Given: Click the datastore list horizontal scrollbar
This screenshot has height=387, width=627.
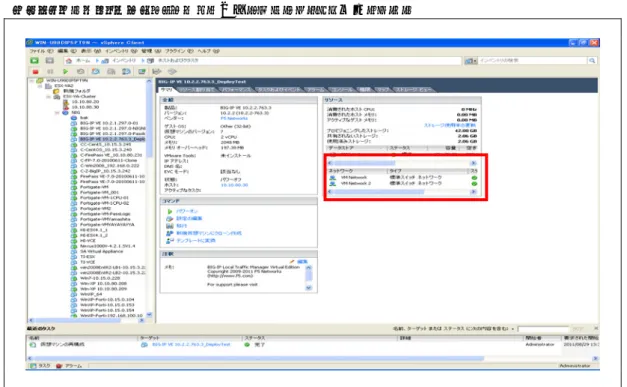Looking at the screenshot, I should 402,163.
